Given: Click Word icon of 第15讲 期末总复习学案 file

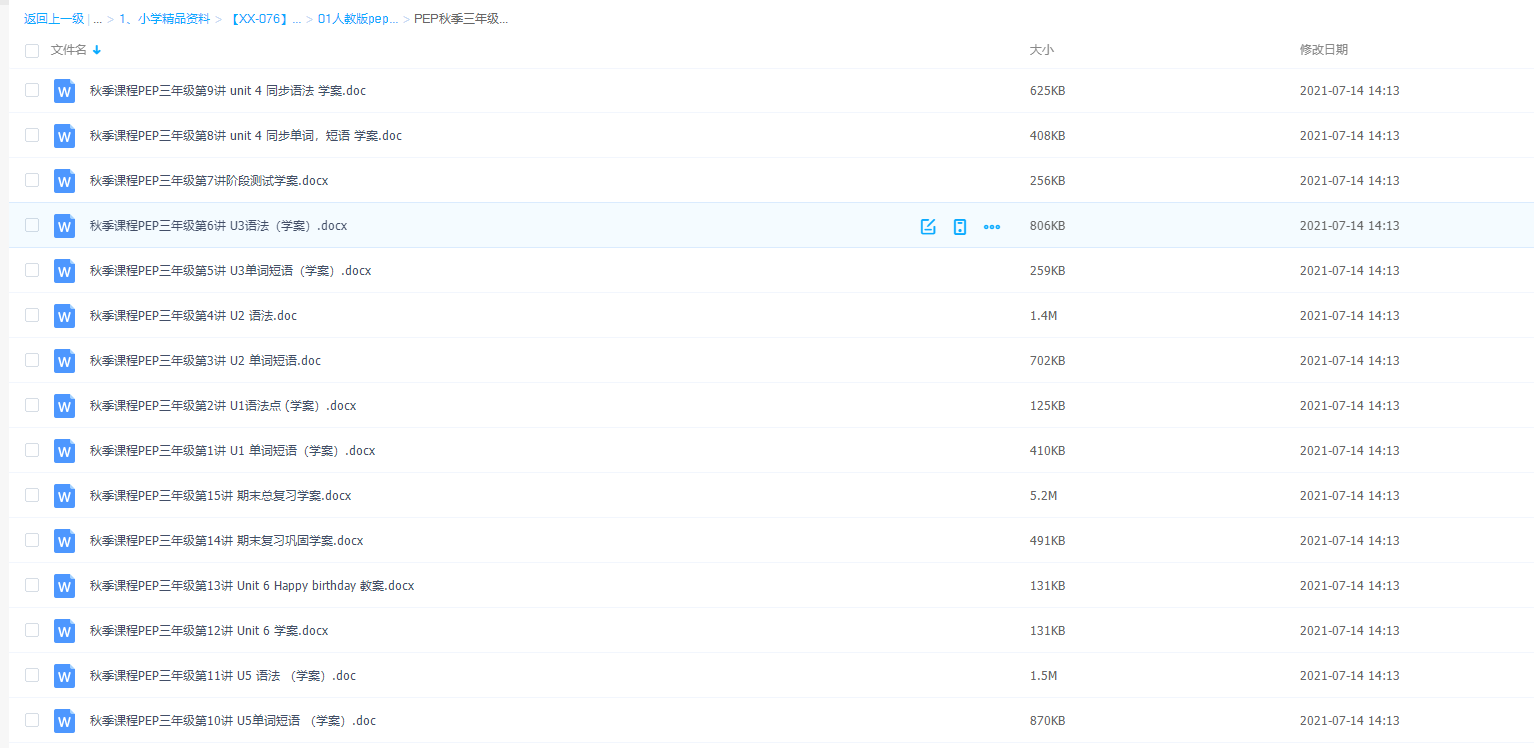Looking at the screenshot, I should [x=65, y=496].
